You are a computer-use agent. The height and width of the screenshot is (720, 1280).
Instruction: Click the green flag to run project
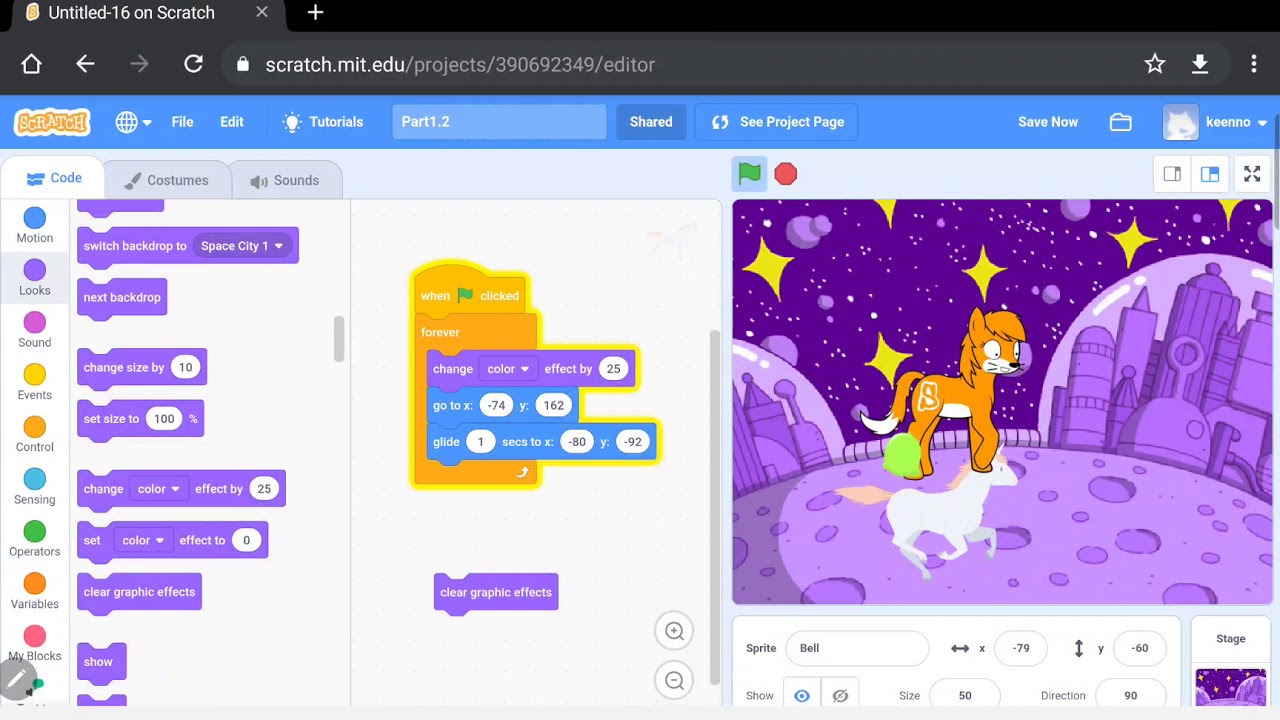[x=749, y=174]
